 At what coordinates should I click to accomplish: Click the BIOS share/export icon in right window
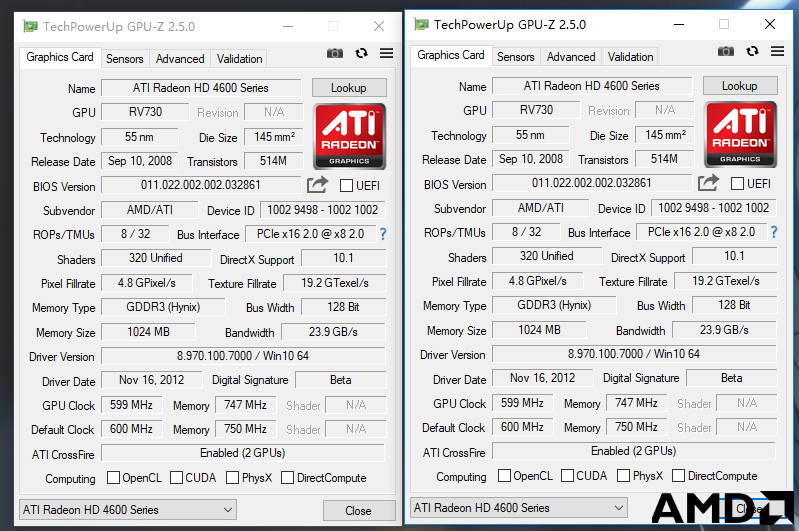coord(708,182)
